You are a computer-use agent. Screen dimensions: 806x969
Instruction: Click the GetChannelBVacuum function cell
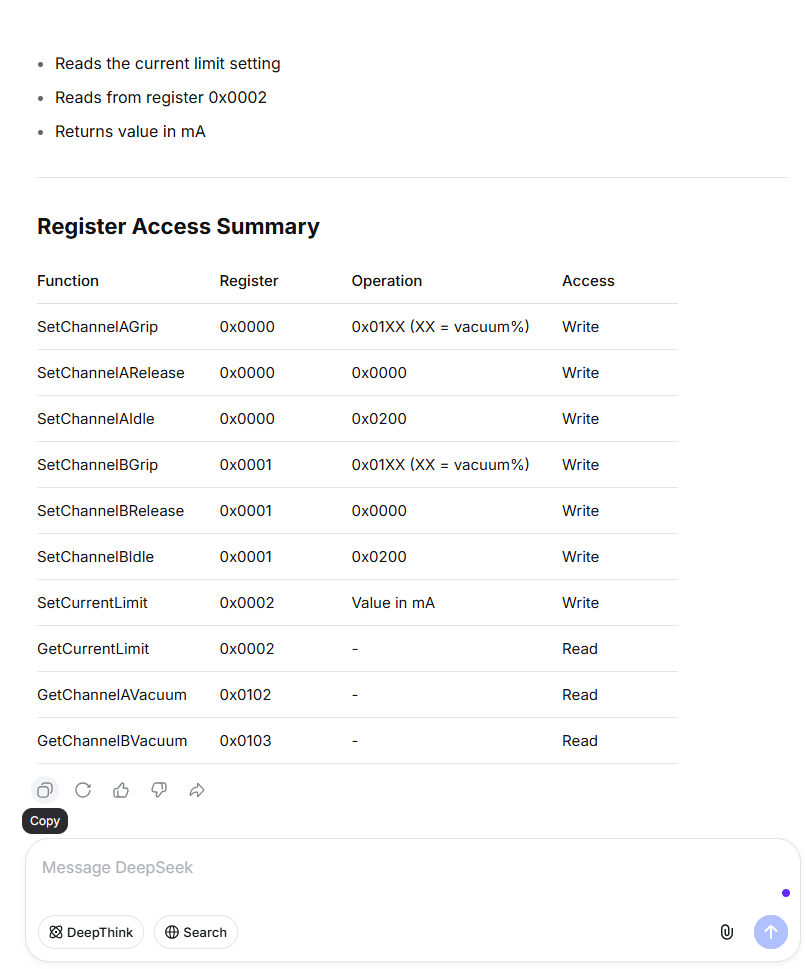(x=112, y=740)
